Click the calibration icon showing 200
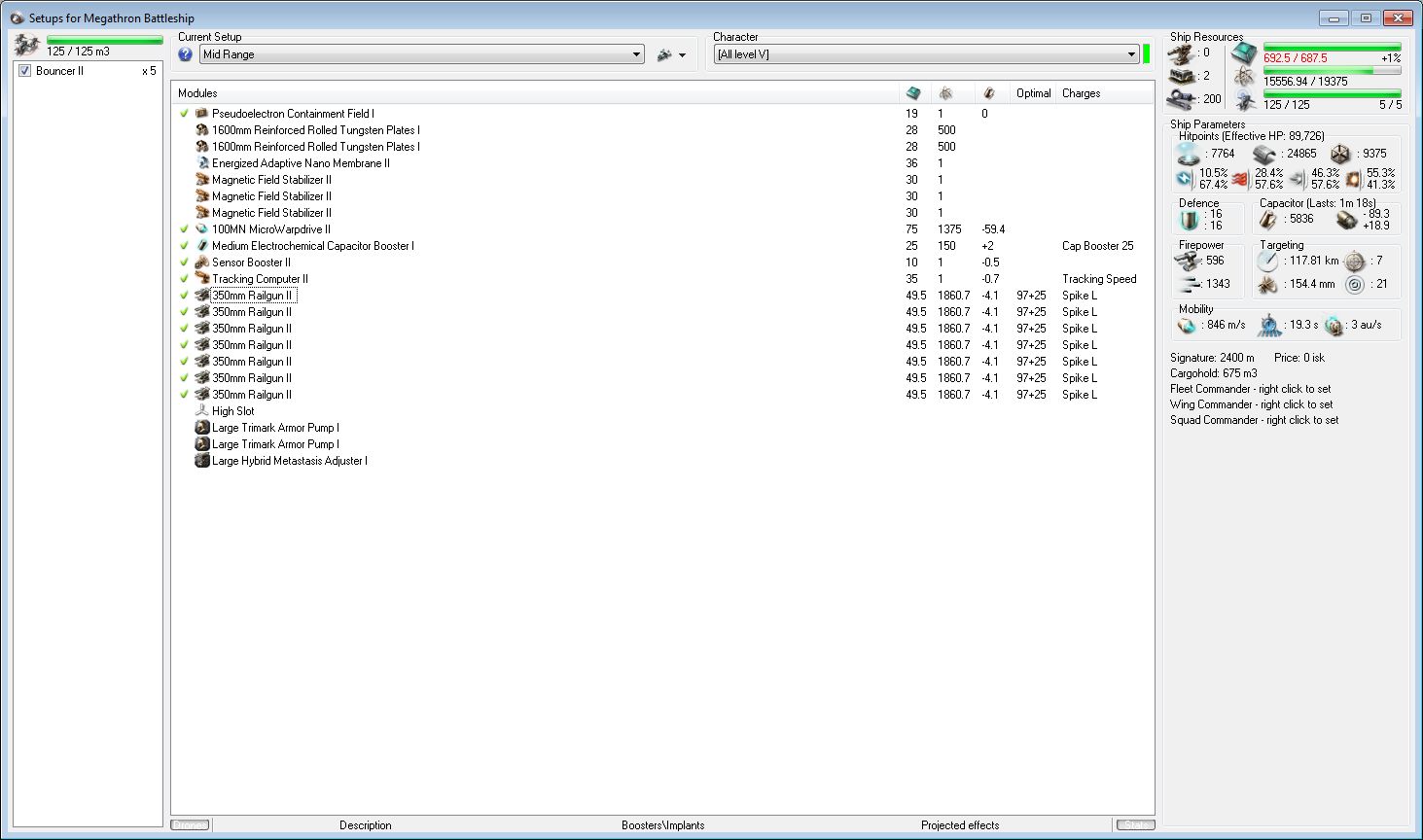Image resolution: width=1423 pixels, height=840 pixels. point(1182,99)
